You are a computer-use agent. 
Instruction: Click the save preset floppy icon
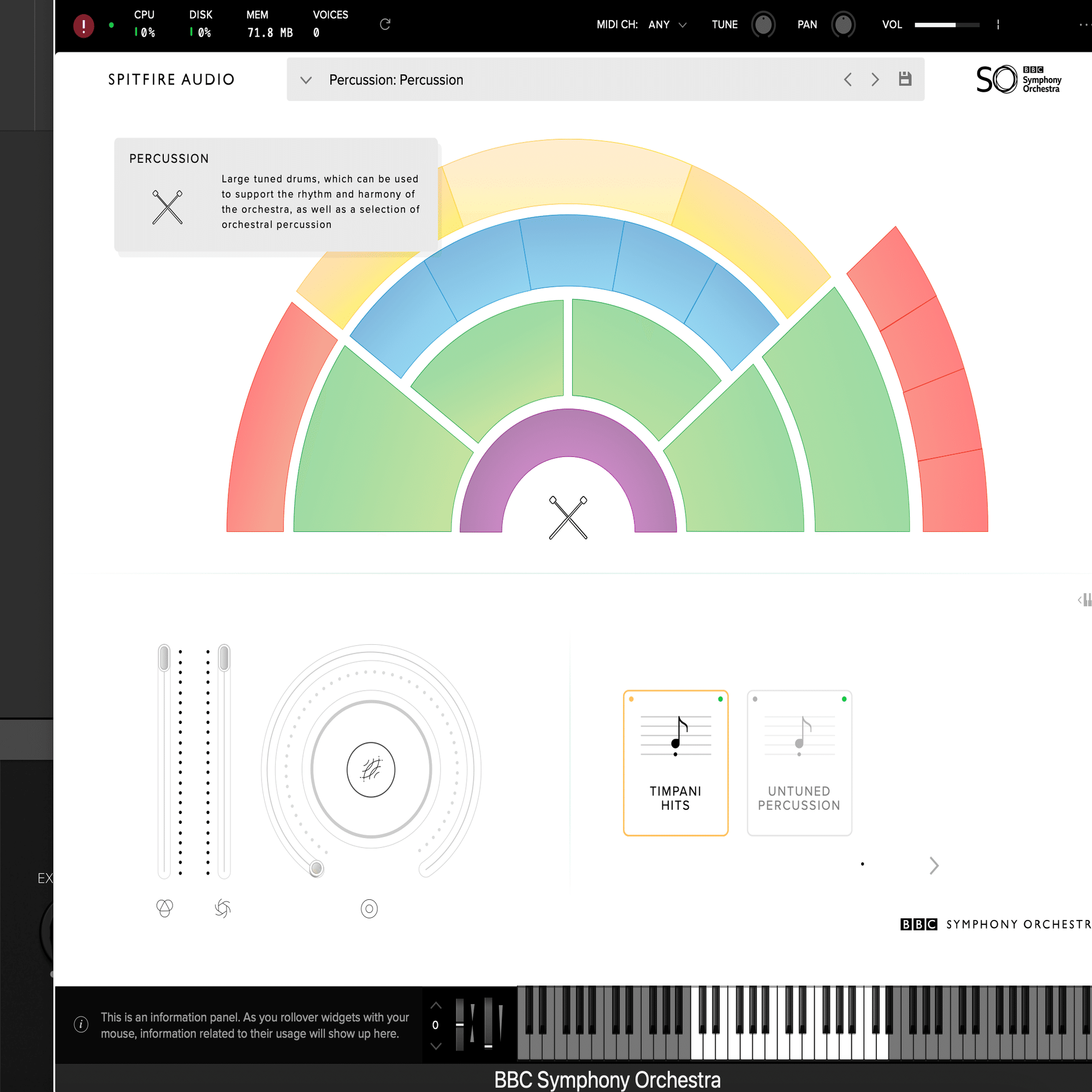pos(905,79)
